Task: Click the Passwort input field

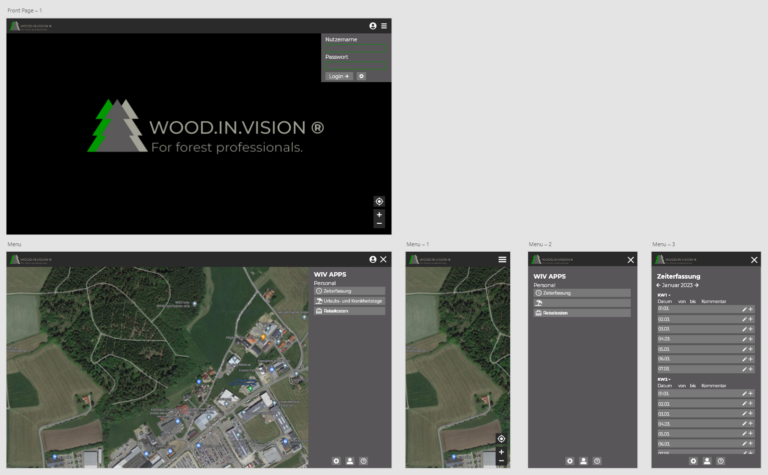Action: (356, 66)
